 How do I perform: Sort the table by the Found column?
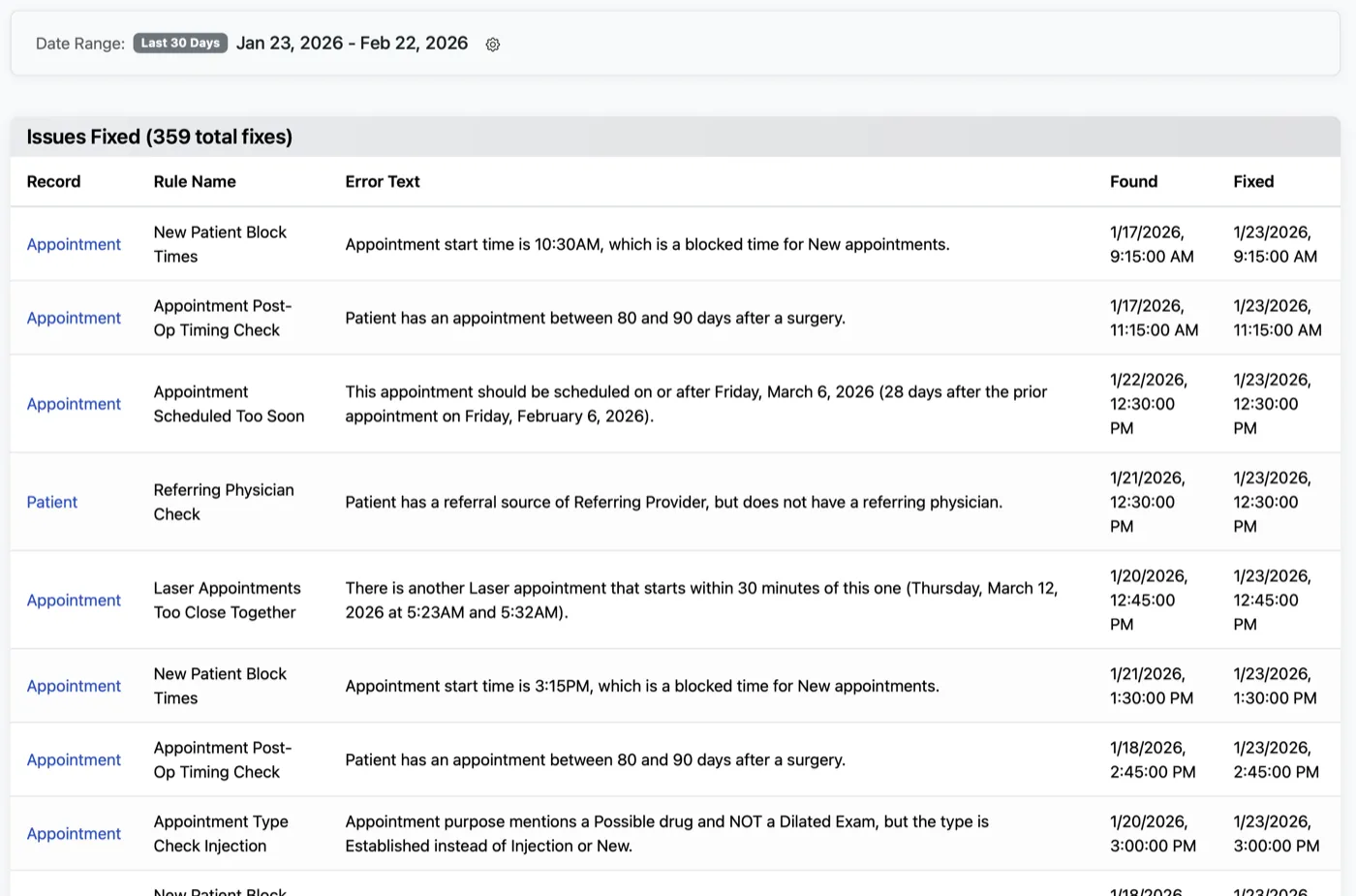(1133, 181)
